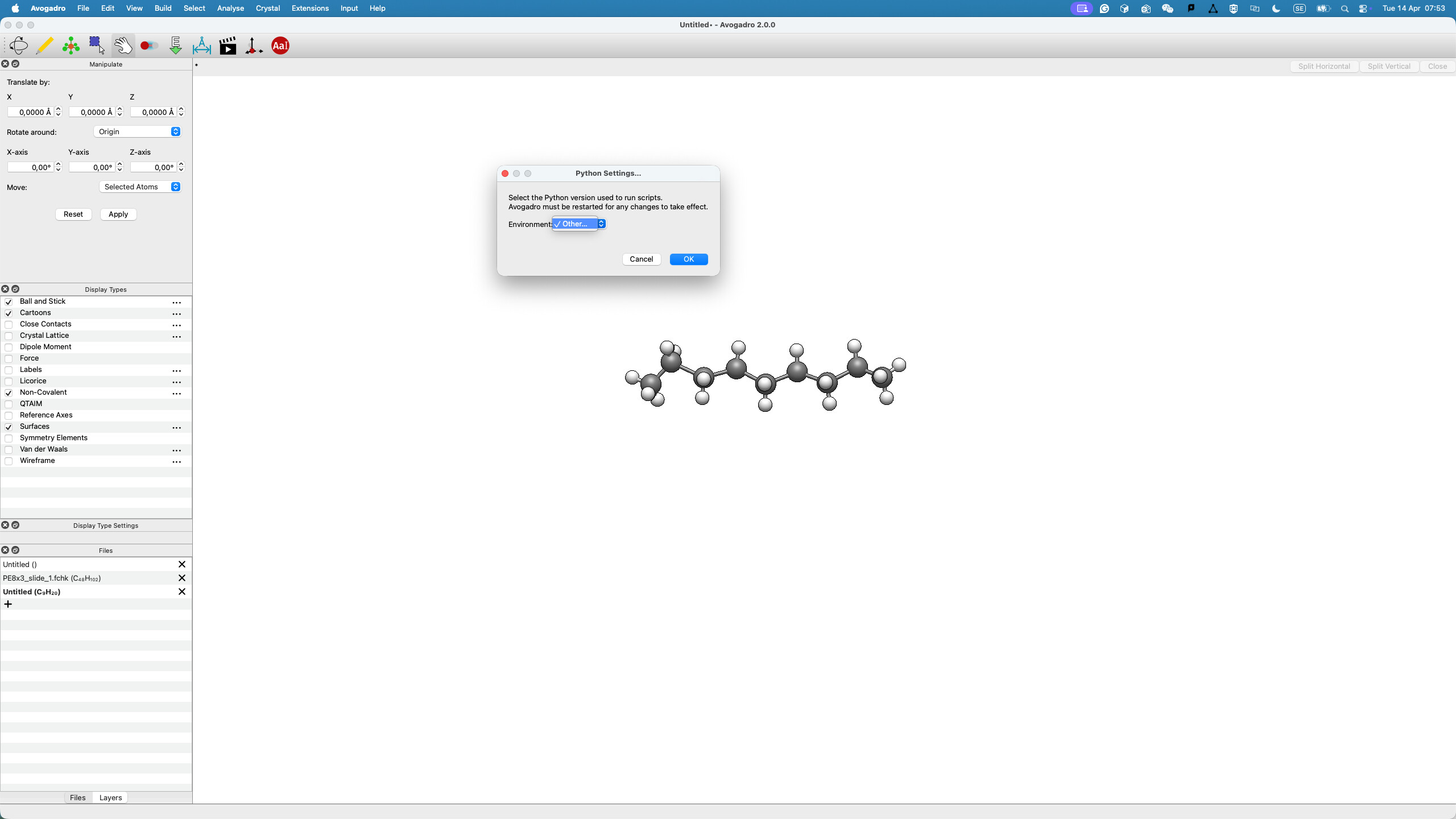The height and width of the screenshot is (819, 1456).
Task: Select the Measure tool icon
Action: (202, 45)
